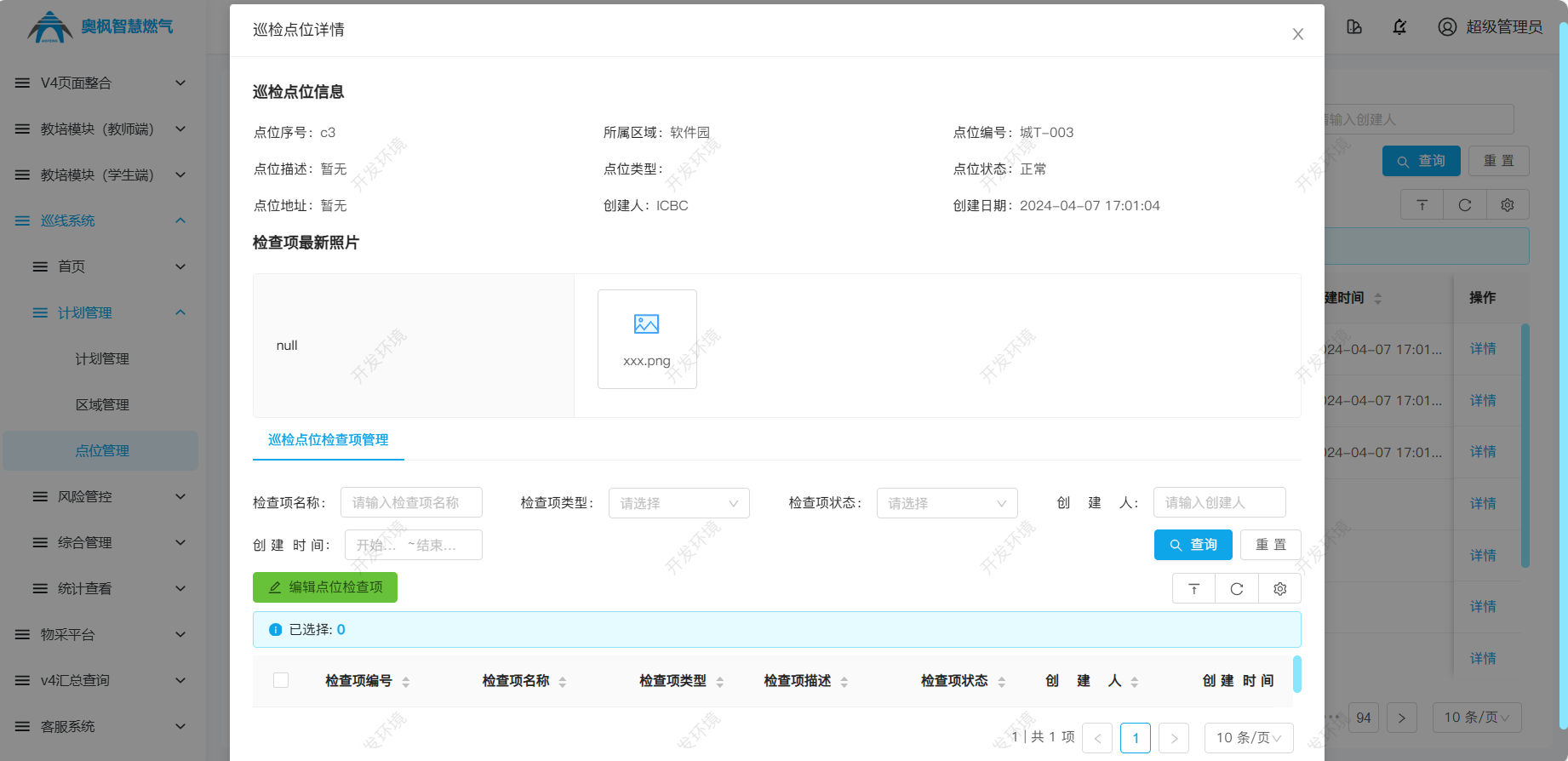The height and width of the screenshot is (761, 1568).
Task: Sort by 创建人 column in dialog table
Action: [1135, 682]
